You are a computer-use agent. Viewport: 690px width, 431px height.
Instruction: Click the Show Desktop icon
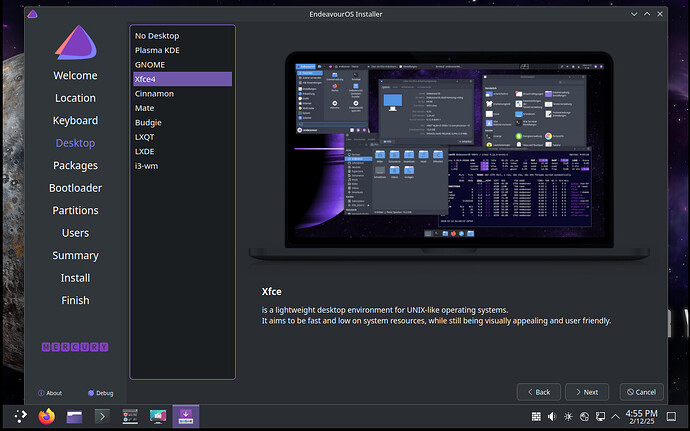point(672,416)
